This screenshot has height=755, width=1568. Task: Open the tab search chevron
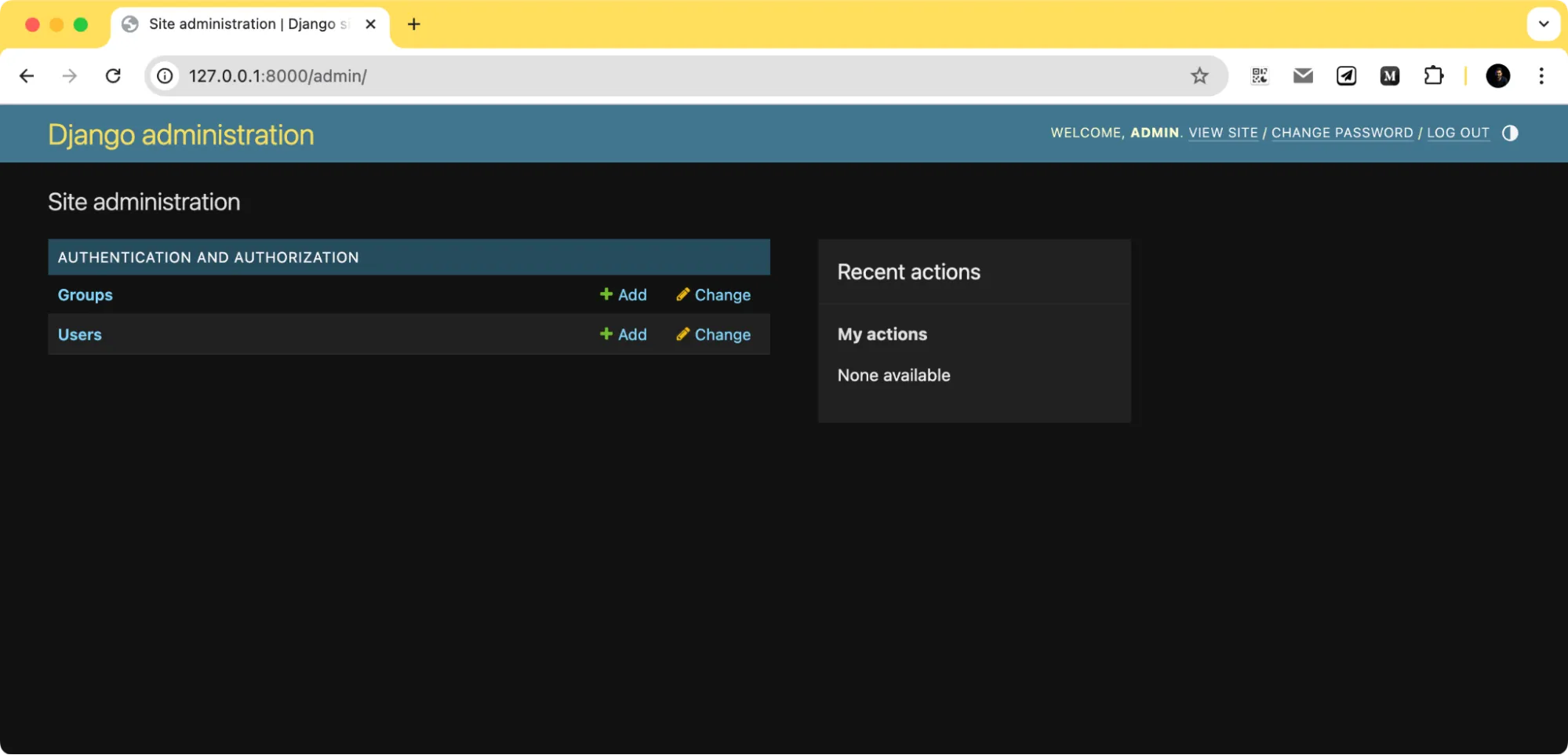[1543, 24]
